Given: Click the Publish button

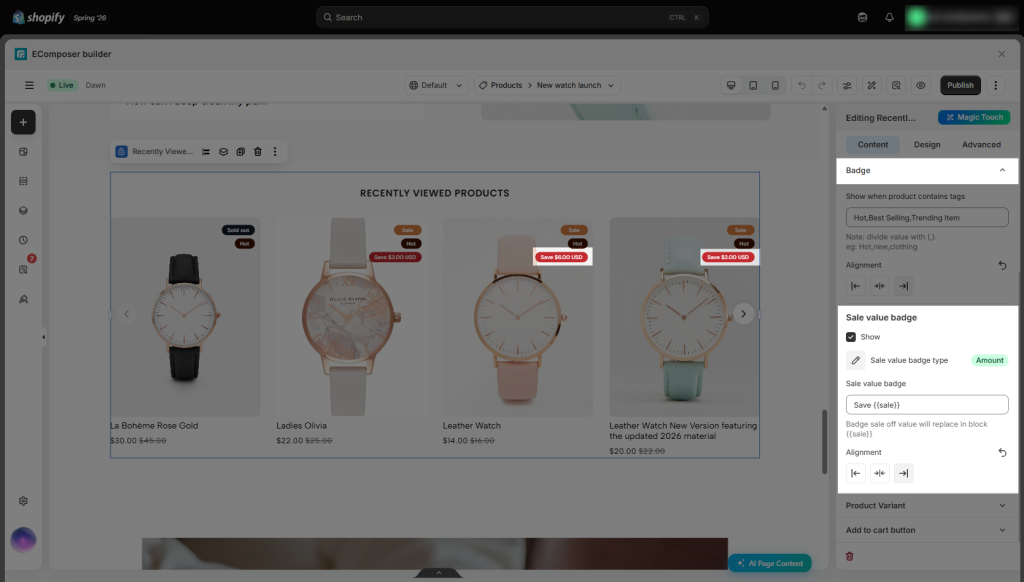Looking at the screenshot, I should pyautogui.click(x=960, y=85).
